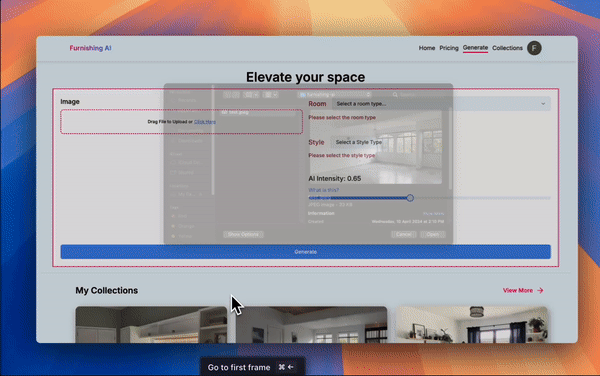This screenshot has height=376, width=600.
Task: Click the chevron at Room dropdown's right edge
Action: 543,104
